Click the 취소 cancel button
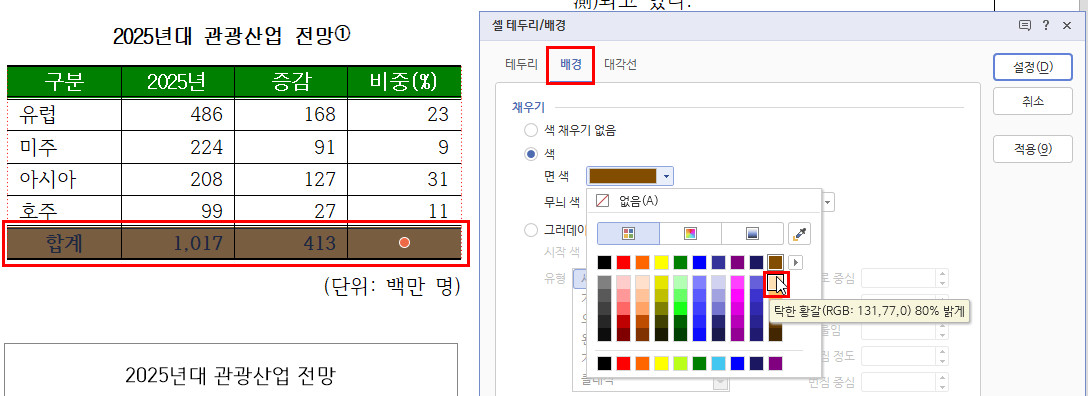 pos(1032,101)
